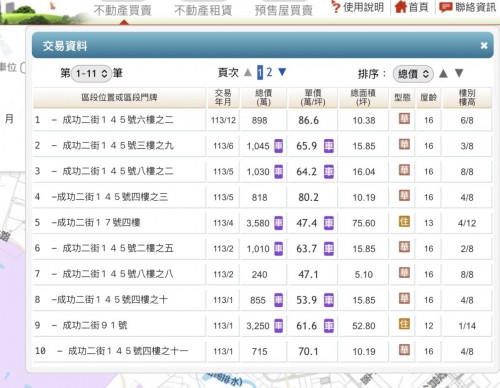Click 樓別樓高 column header

[x=467, y=97]
